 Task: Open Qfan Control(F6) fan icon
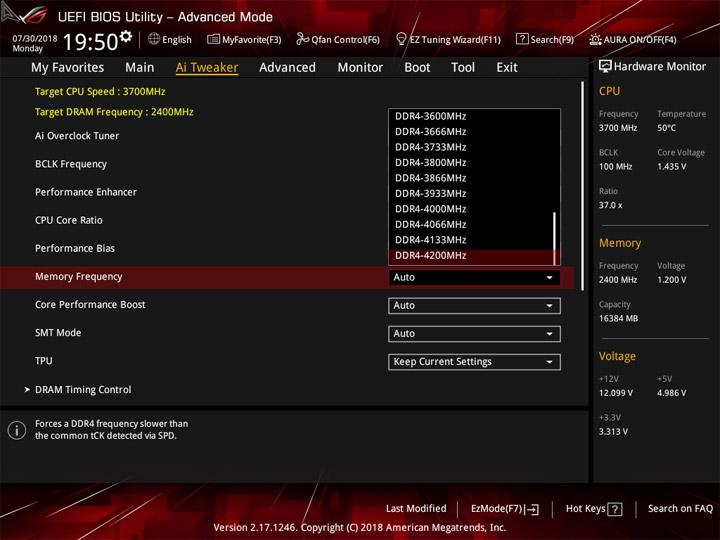click(x=302, y=39)
